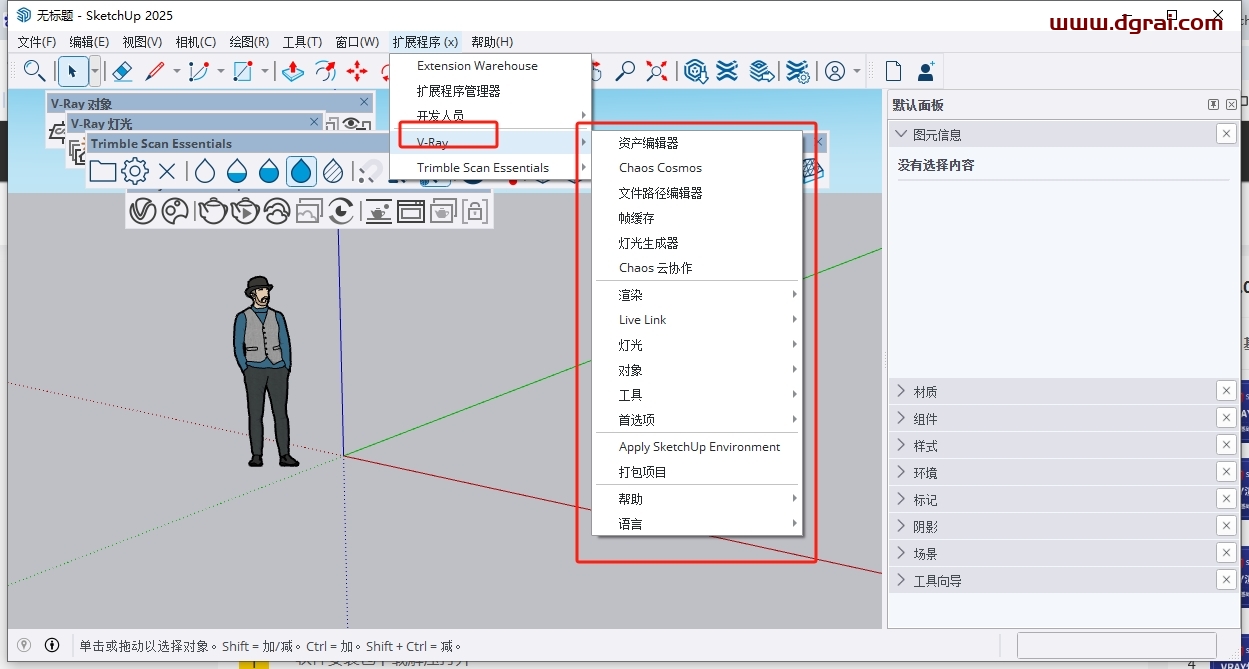1249x669 pixels.
Task: Open Scan Essentials settings gear
Action: [135, 171]
